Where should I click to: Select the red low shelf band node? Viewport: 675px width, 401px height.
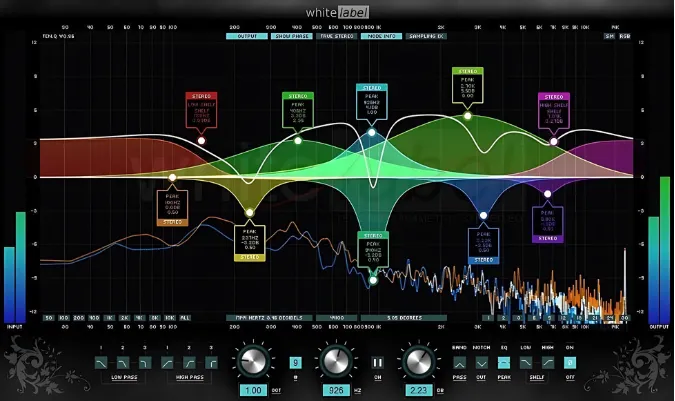coord(201,141)
